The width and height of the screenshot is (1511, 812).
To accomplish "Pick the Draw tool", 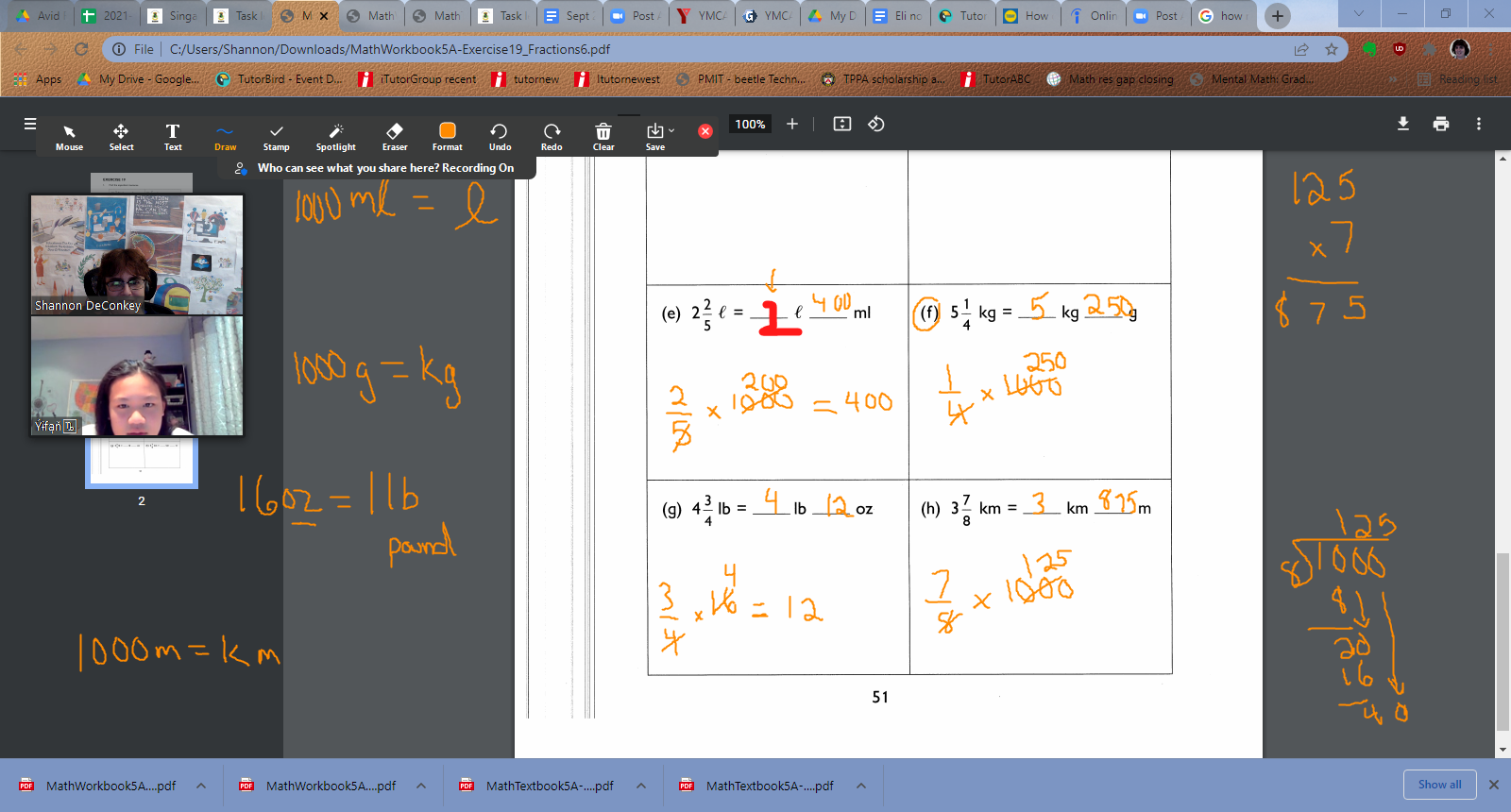I will click(x=225, y=137).
